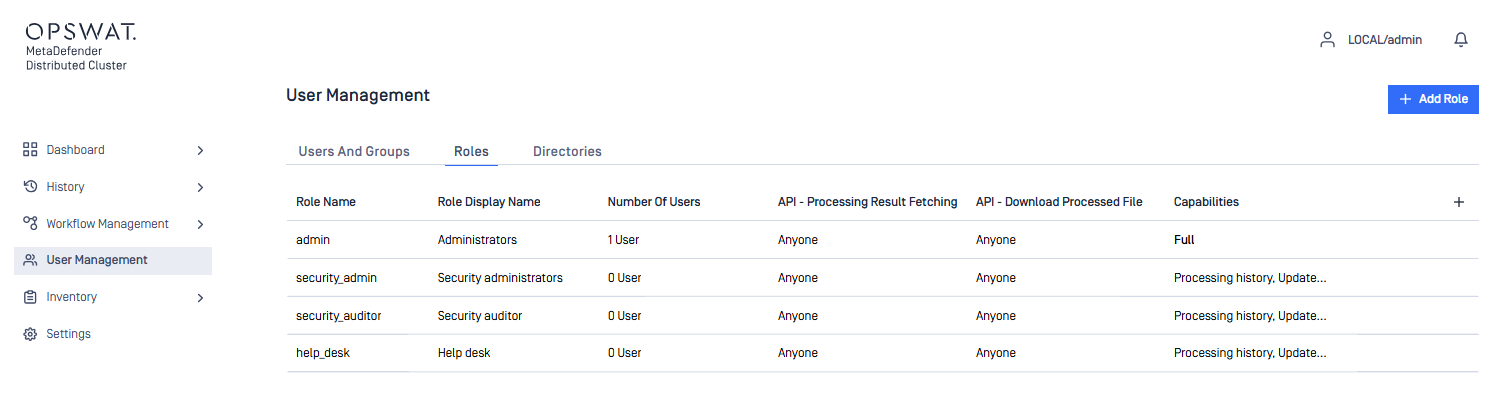Open the notifications bell
This screenshot has height=406, width=1488.
click(x=1461, y=40)
